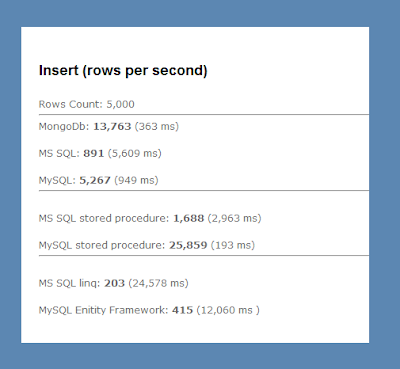Click the MongoDb value 13,763
400x369 pixels.
(x=112, y=127)
